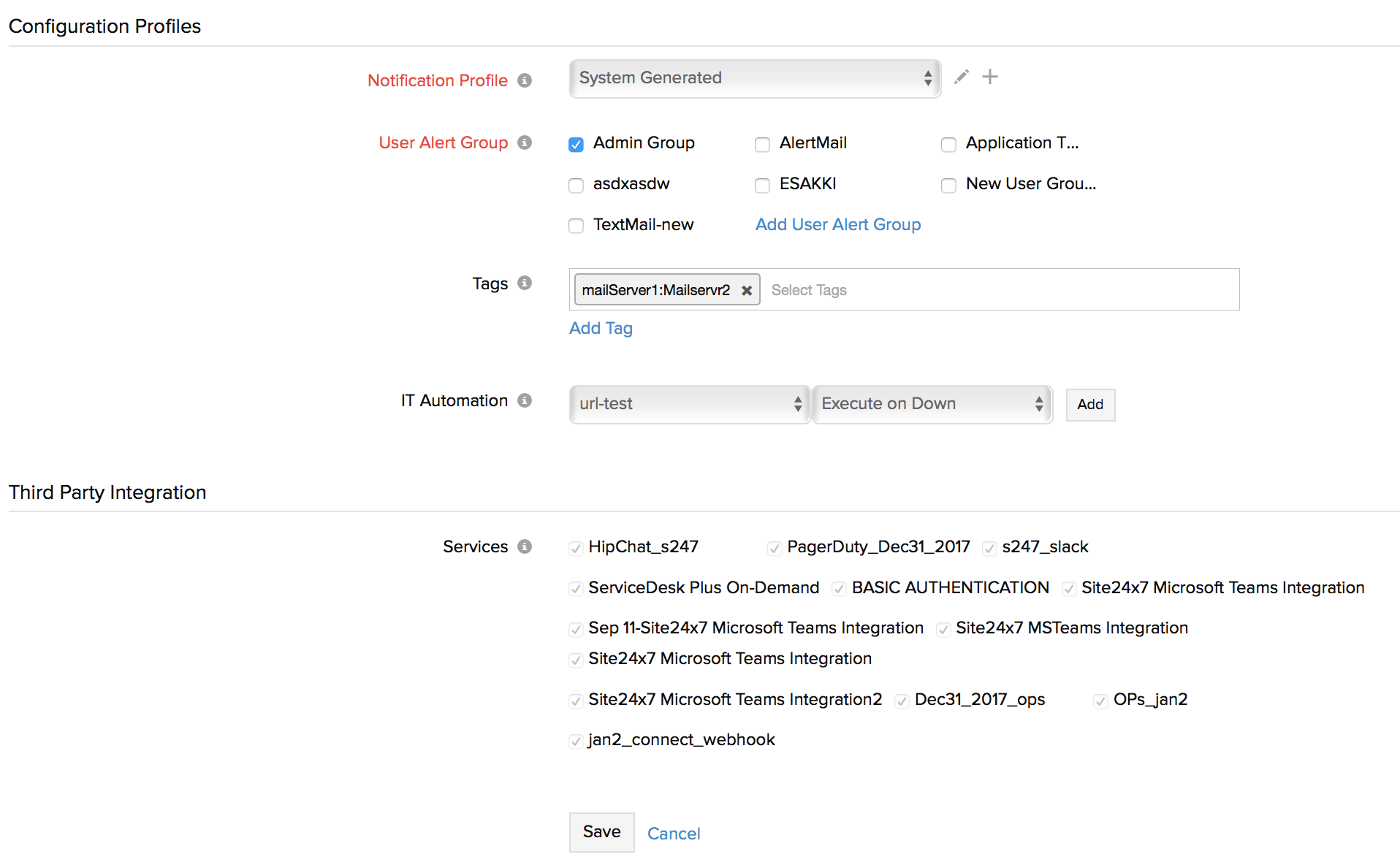Image resolution: width=1400 pixels, height=865 pixels.
Task: Open the System Generated notification profile dropdown
Action: tap(754, 78)
